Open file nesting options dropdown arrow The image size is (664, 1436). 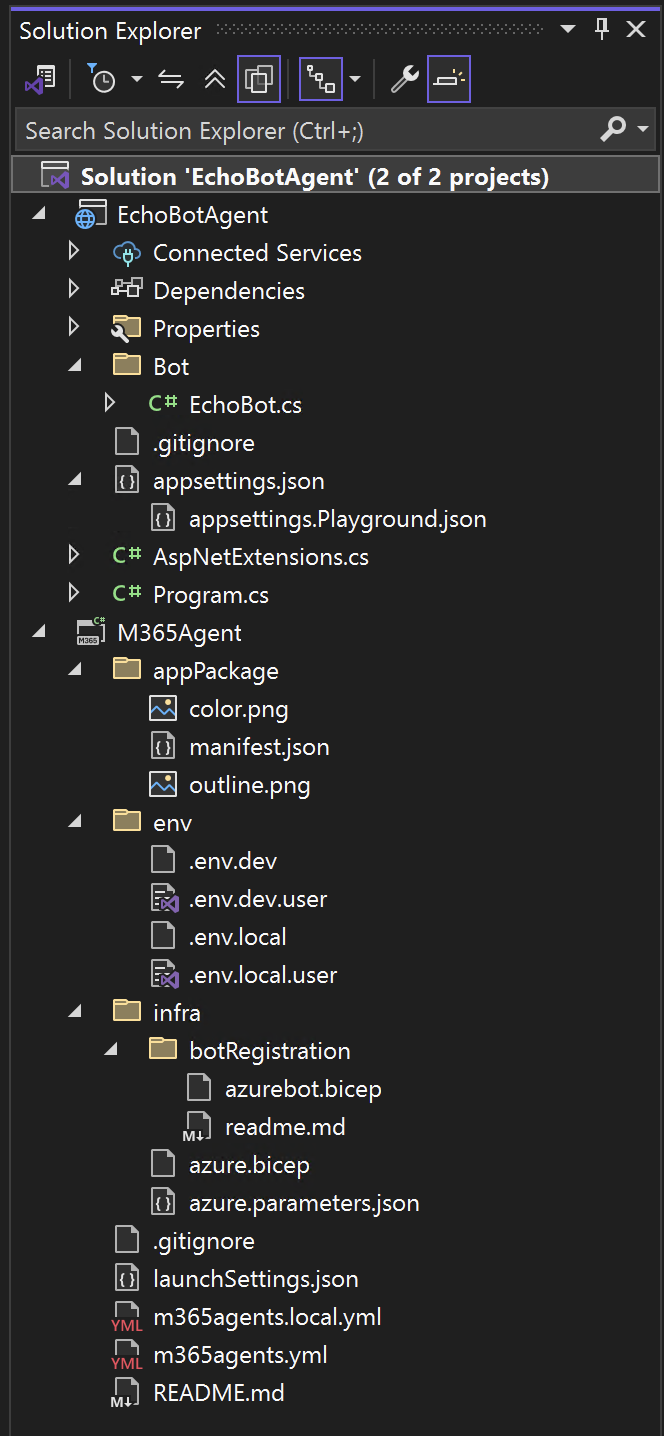click(355, 80)
